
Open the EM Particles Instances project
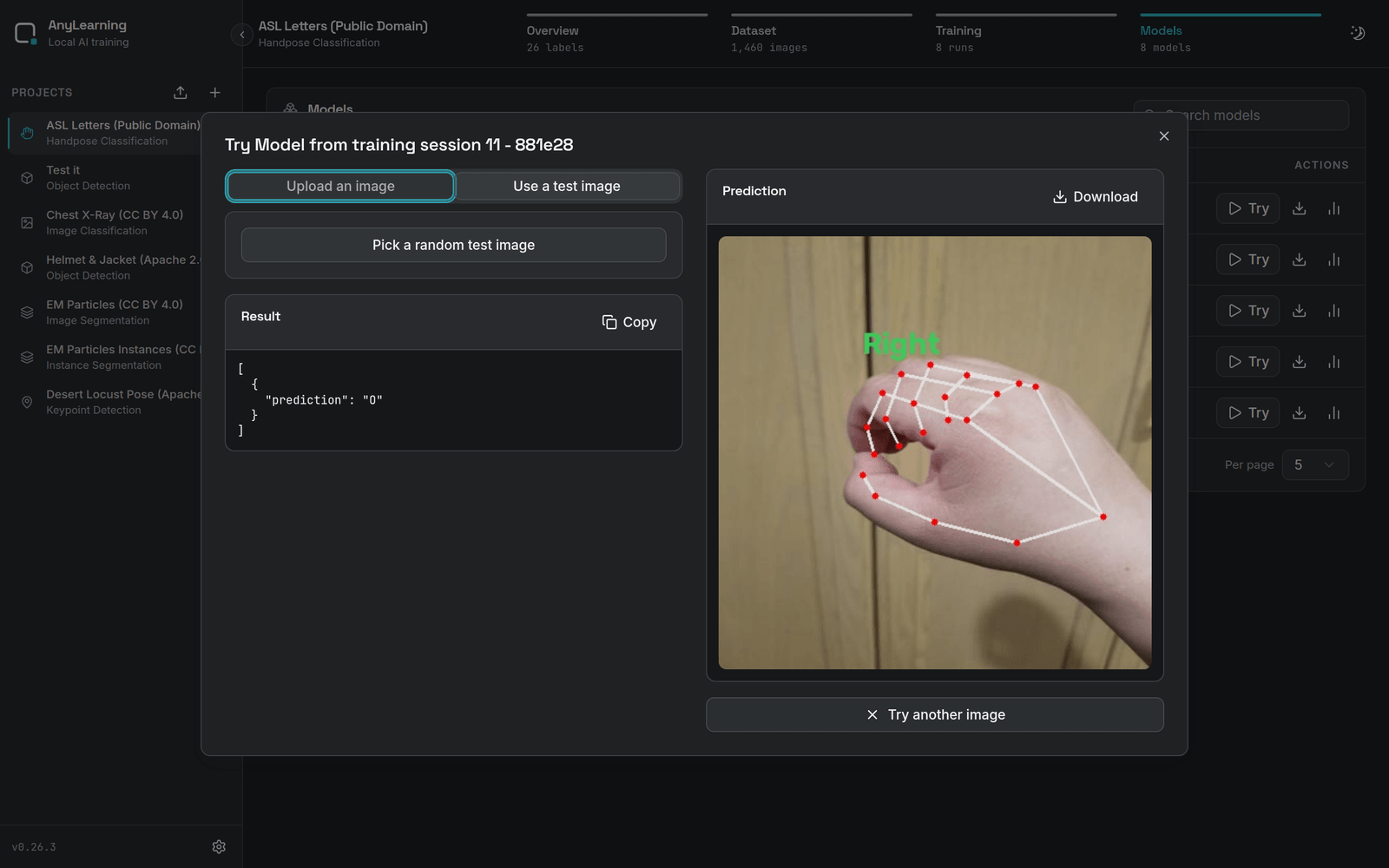106,357
